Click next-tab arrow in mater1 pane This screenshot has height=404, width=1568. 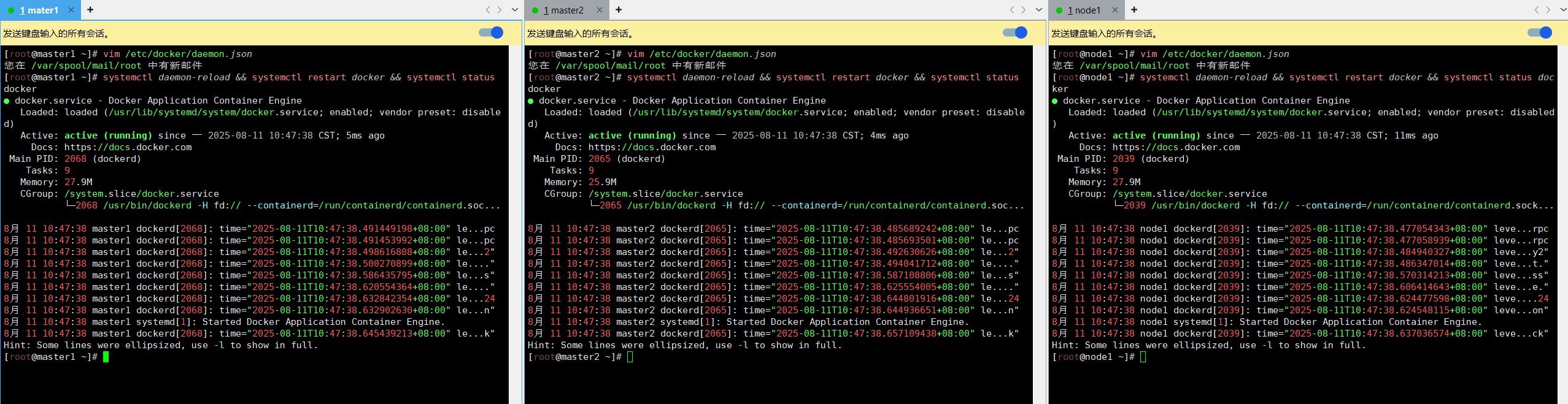click(500, 10)
